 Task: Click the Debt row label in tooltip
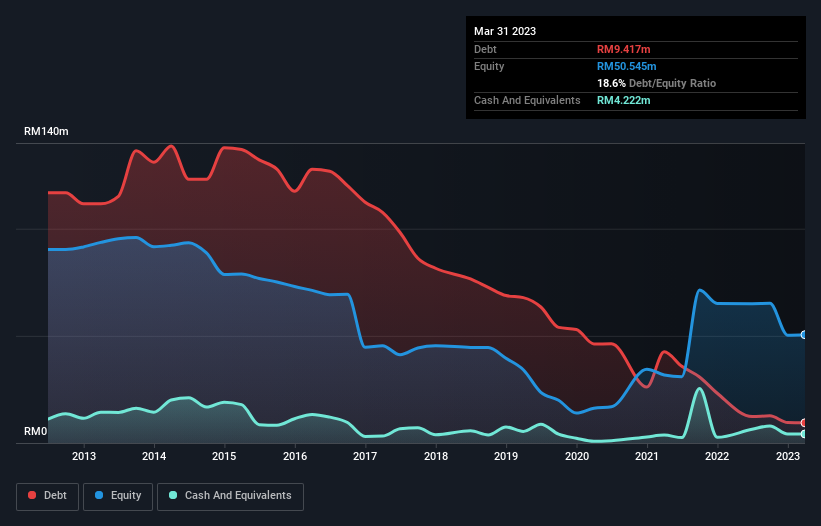485,49
